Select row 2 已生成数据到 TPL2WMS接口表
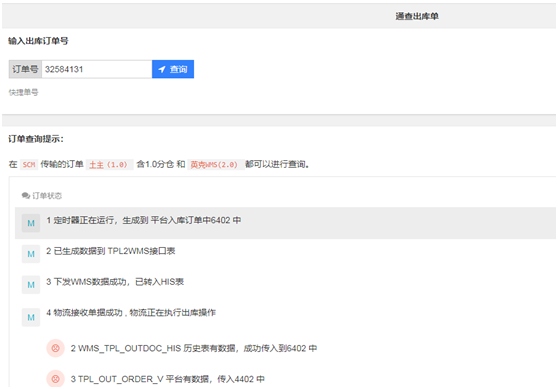This screenshot has width=558, height=389. click(111, 251)
